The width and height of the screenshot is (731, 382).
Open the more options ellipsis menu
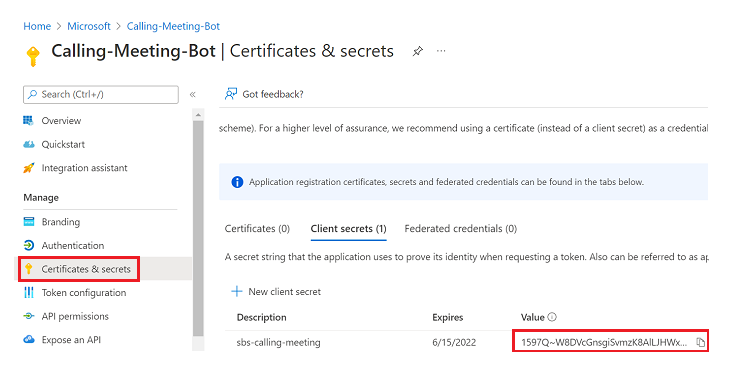pos(441,51)
